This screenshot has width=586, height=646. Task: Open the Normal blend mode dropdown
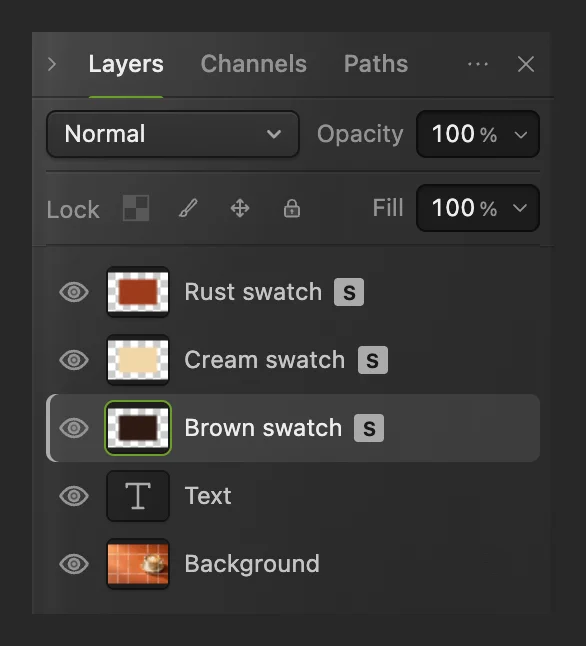(x=173, y=134)
